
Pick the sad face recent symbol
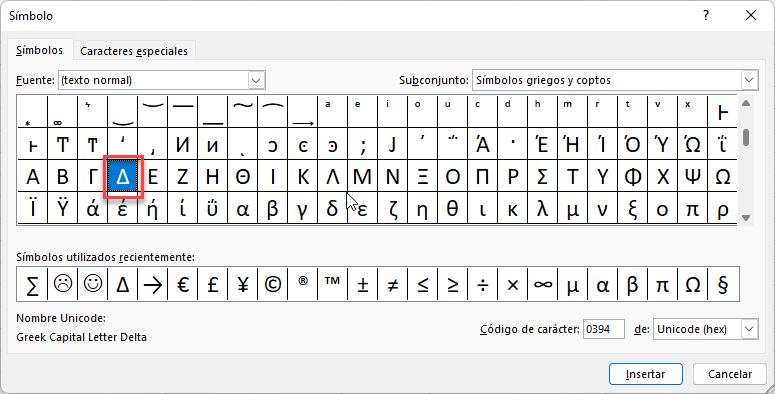click(x=63, y=284)
